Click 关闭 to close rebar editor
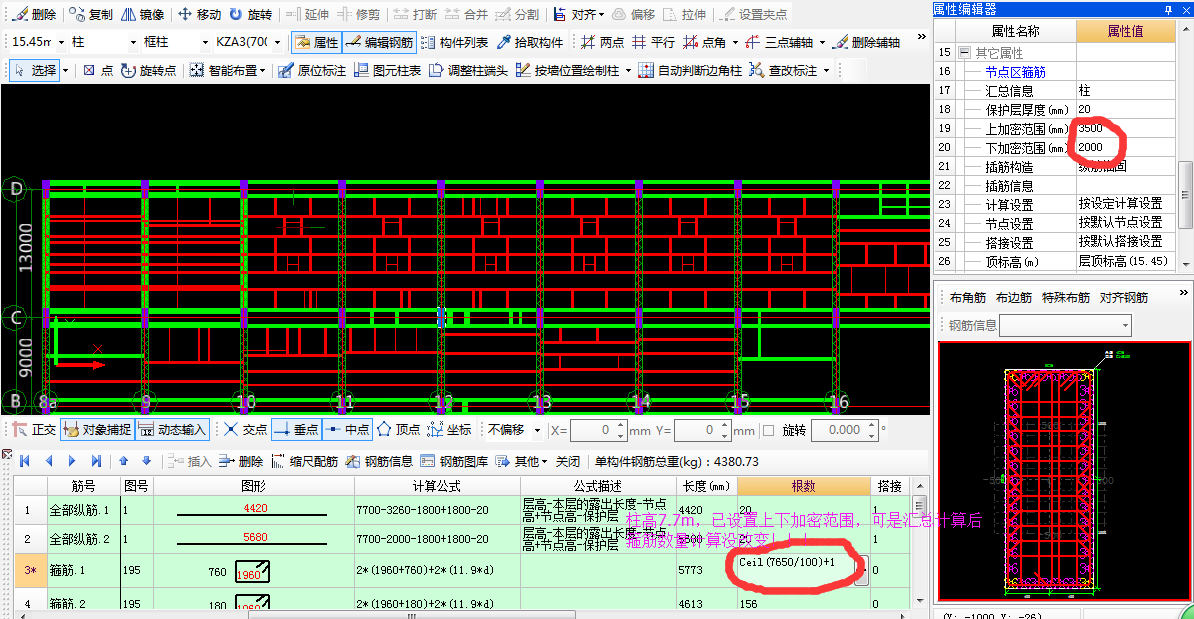 [568, 461]
